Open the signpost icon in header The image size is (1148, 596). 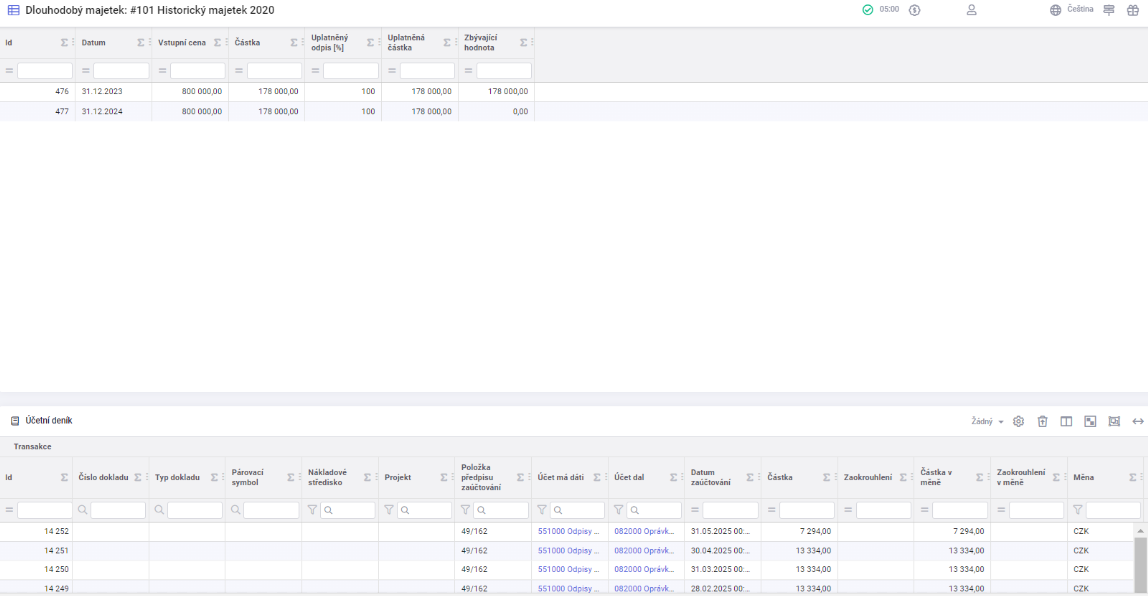tap(1109, 10)
